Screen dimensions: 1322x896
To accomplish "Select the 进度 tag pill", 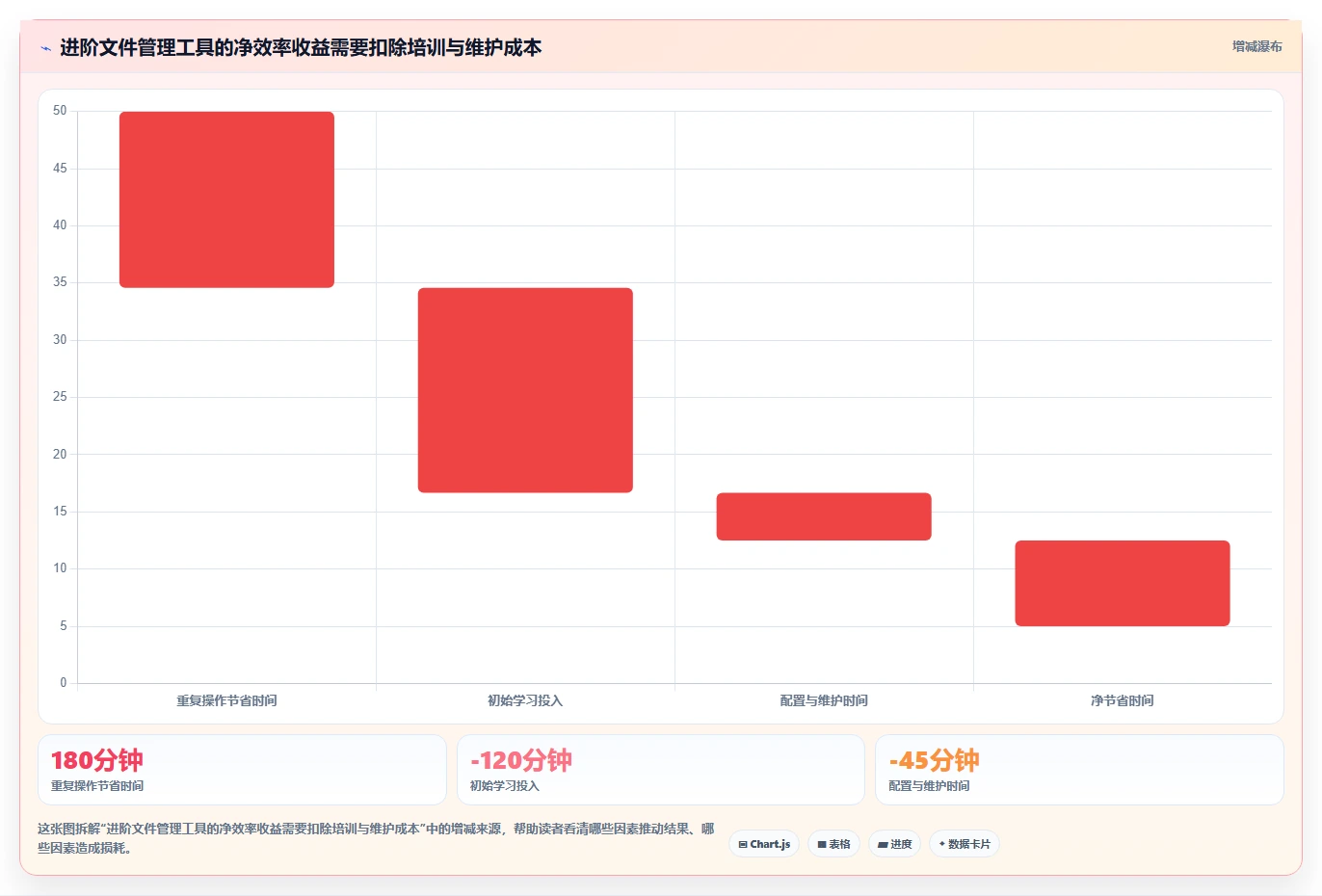I will 894,844.
